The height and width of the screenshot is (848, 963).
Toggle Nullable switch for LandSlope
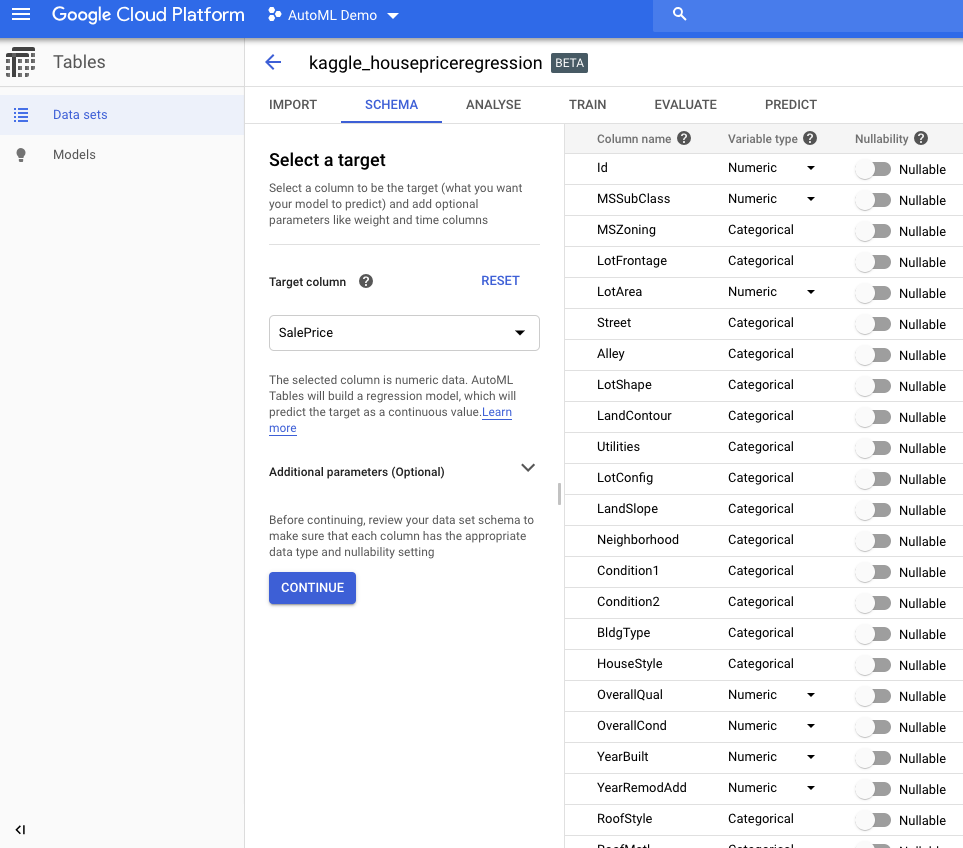tap(873, 510)
